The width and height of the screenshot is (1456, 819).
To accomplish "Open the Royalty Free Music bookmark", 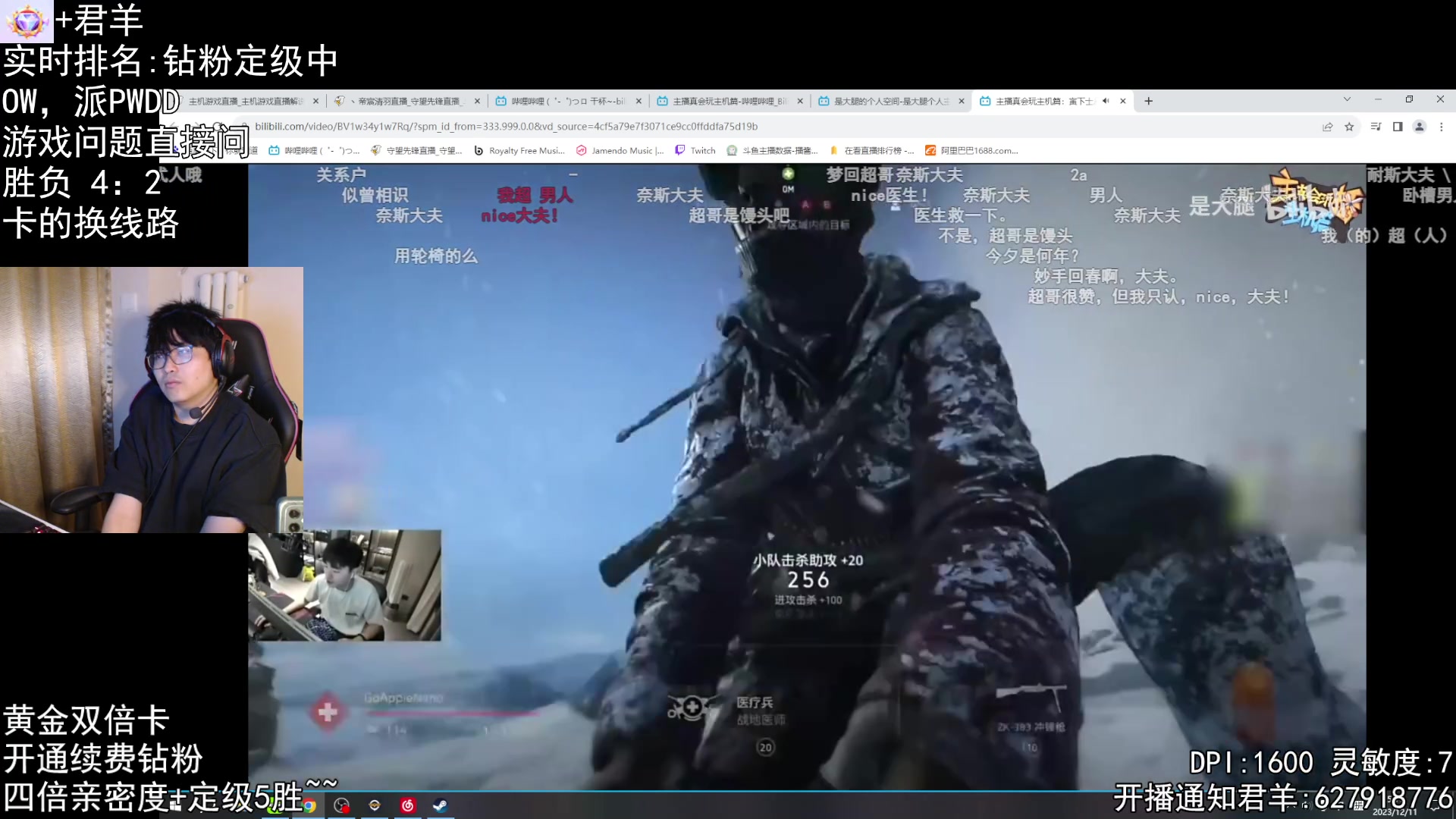I will click(x=519, y=150).
